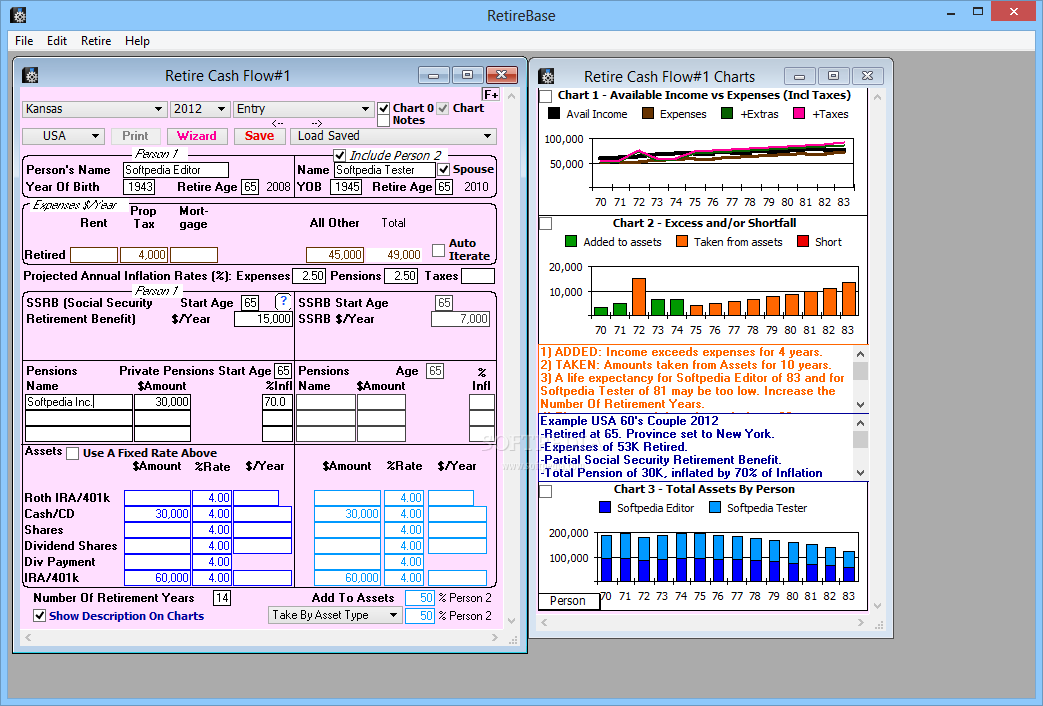The image size is (1043, 706).
Task: Open the Edit menu
Action: (57, 41)
